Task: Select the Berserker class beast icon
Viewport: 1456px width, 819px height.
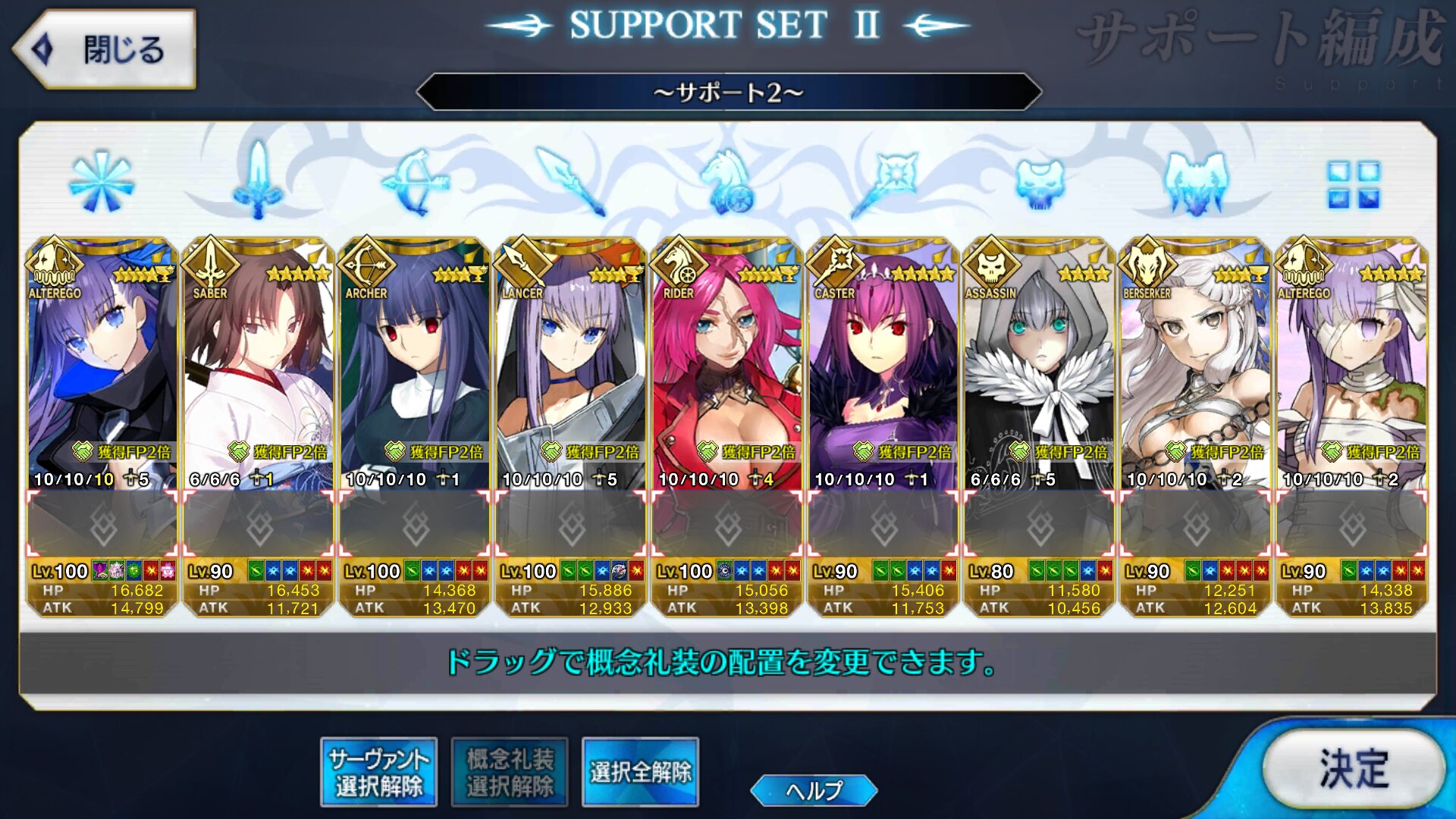Action: click(x=1196, y=182)
